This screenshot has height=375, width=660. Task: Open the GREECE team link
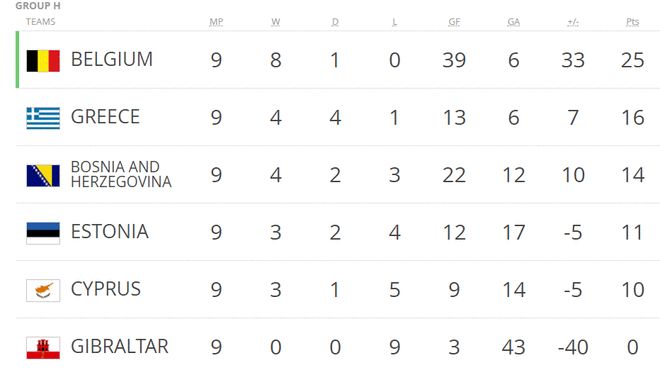105,117
